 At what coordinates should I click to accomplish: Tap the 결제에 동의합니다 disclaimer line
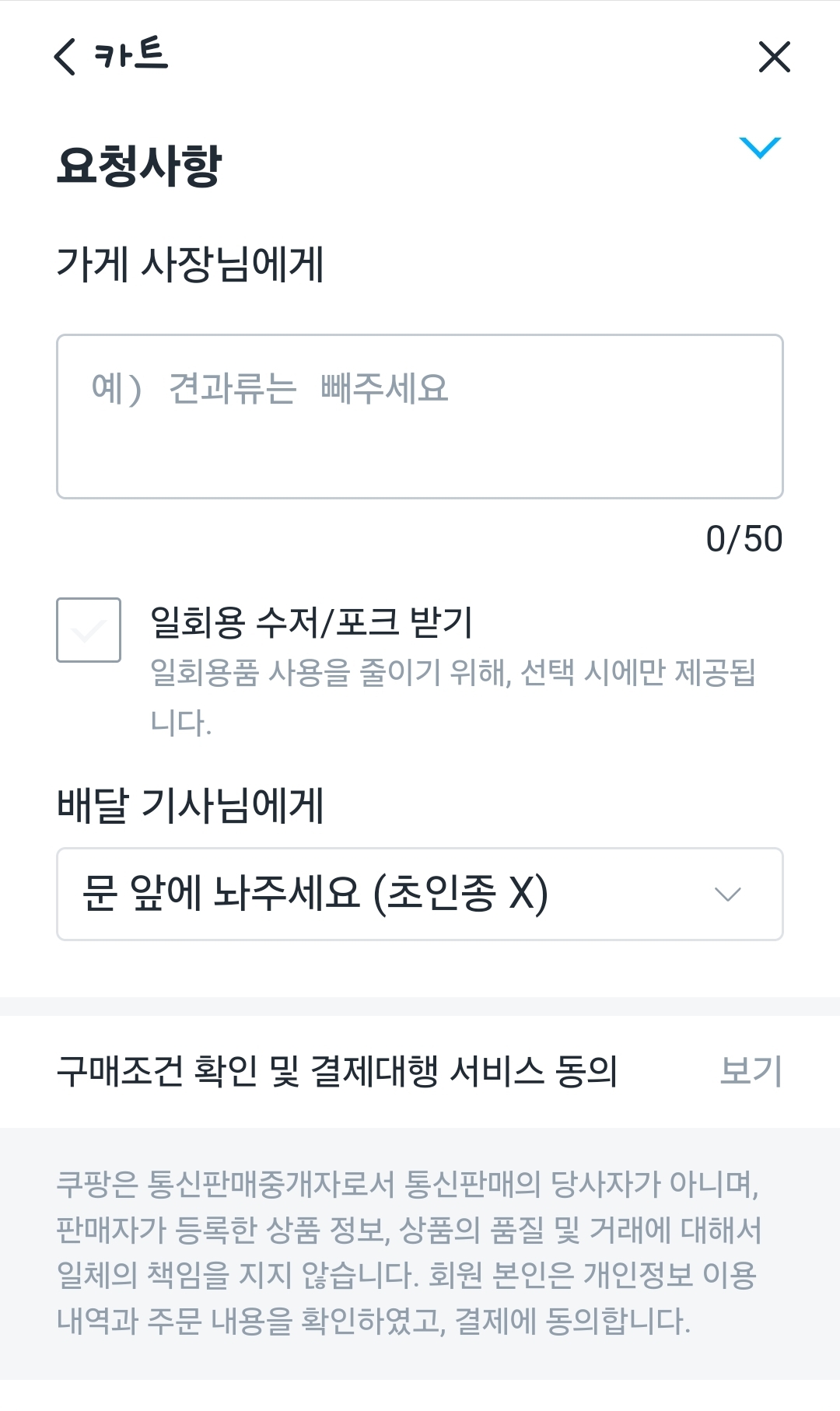(373, 1321)
